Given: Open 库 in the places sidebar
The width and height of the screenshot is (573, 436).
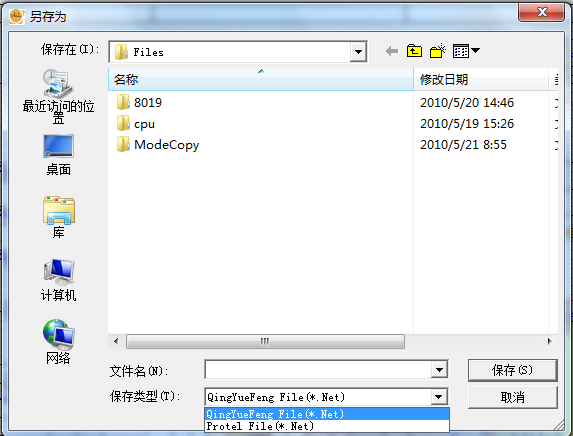Looking at the screenshot, I should pos(58,217).
